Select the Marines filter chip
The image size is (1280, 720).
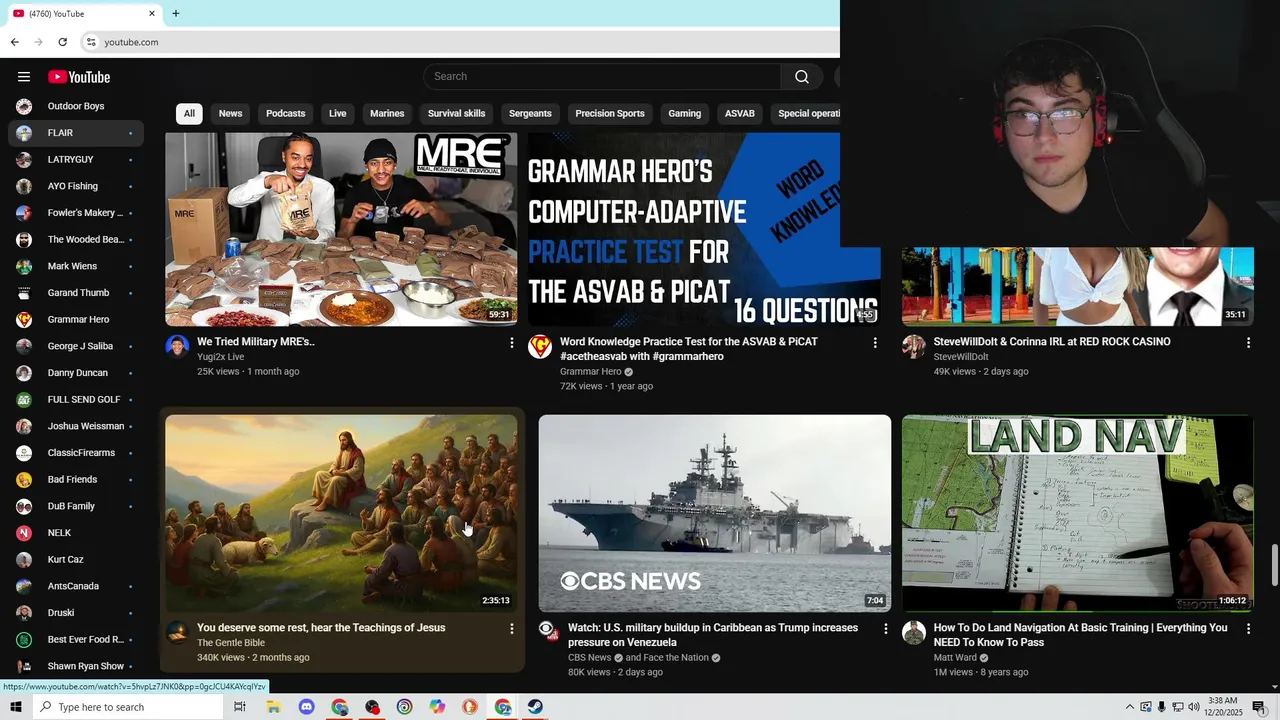[x=387, y=113]
